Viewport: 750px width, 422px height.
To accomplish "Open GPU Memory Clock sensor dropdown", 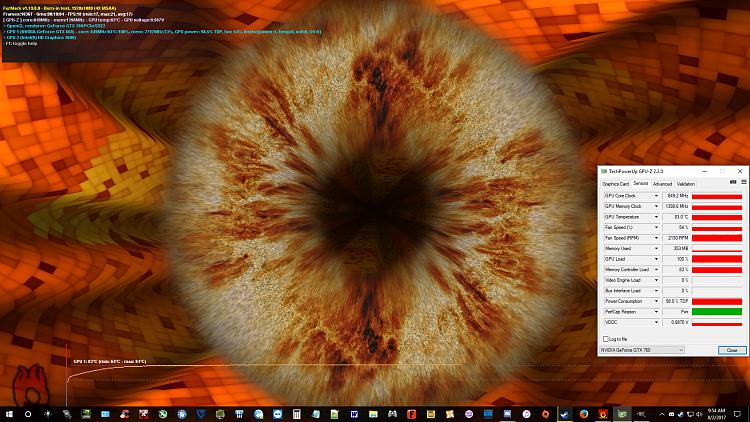I will (656, 206).
